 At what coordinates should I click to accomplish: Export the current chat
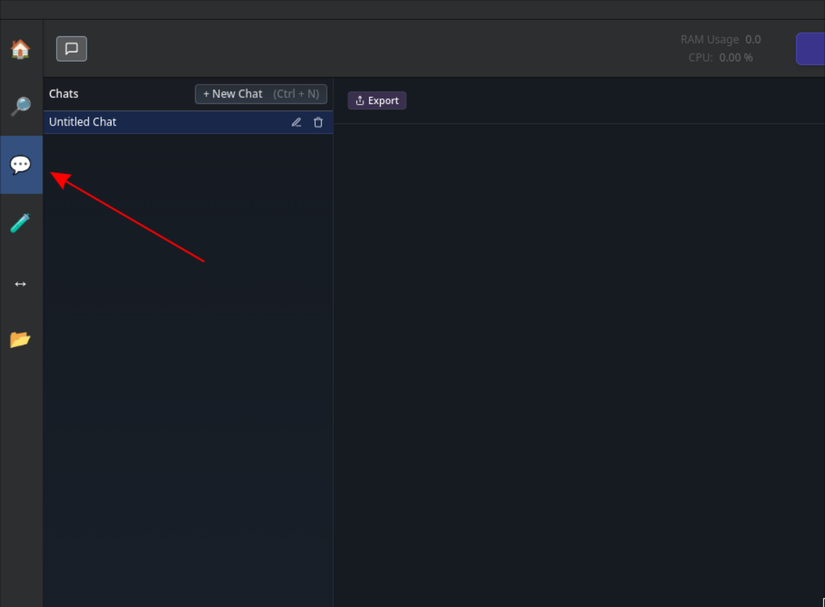pos(377,100)
